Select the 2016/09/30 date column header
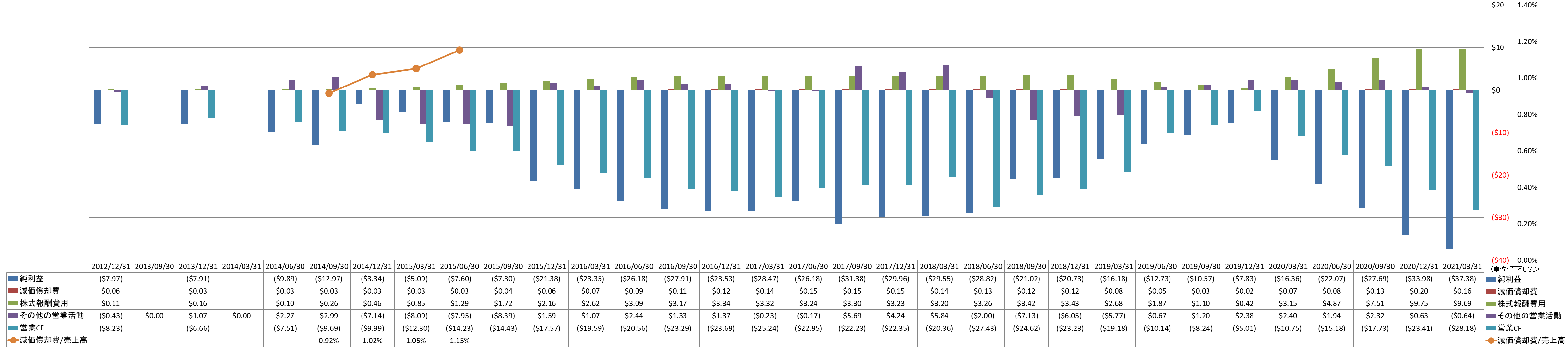Screen dimensions: 1568x347 tap(677, 267)
